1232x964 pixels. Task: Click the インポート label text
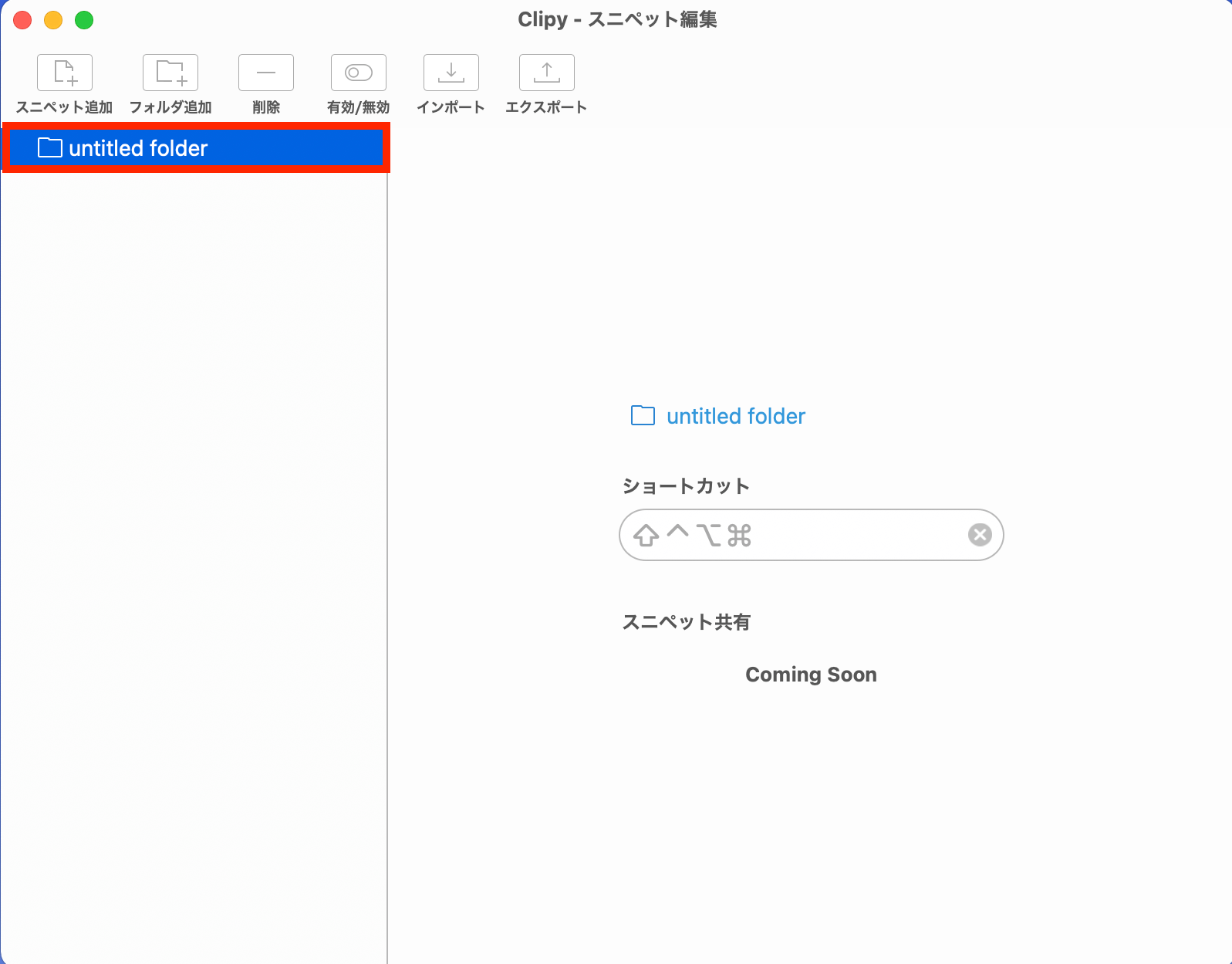coord(451,107)
